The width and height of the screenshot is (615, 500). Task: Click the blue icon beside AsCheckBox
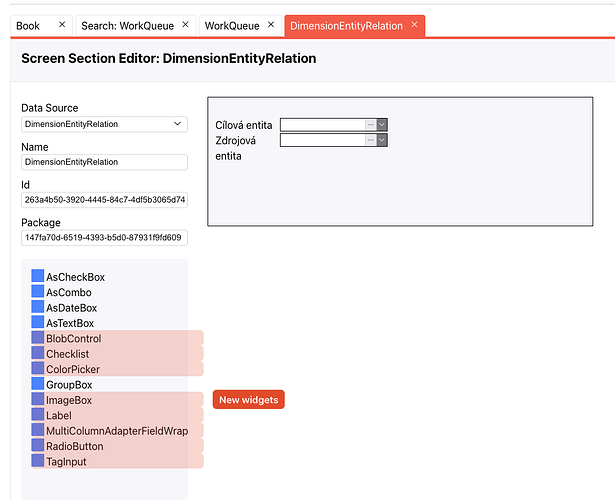tap(38, 276)
